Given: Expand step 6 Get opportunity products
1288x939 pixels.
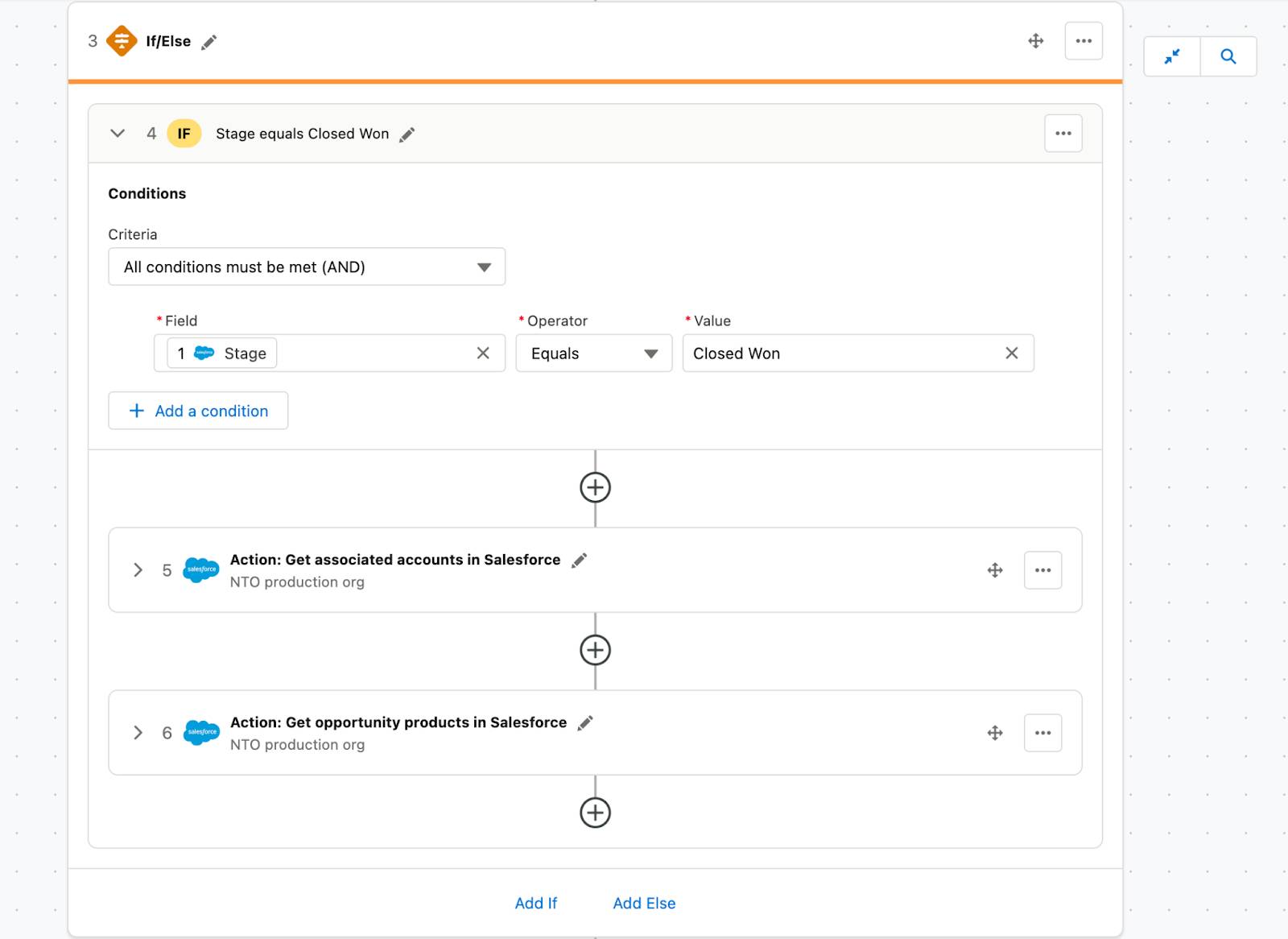Looking at the screenshot, I should tap(138, 733).
